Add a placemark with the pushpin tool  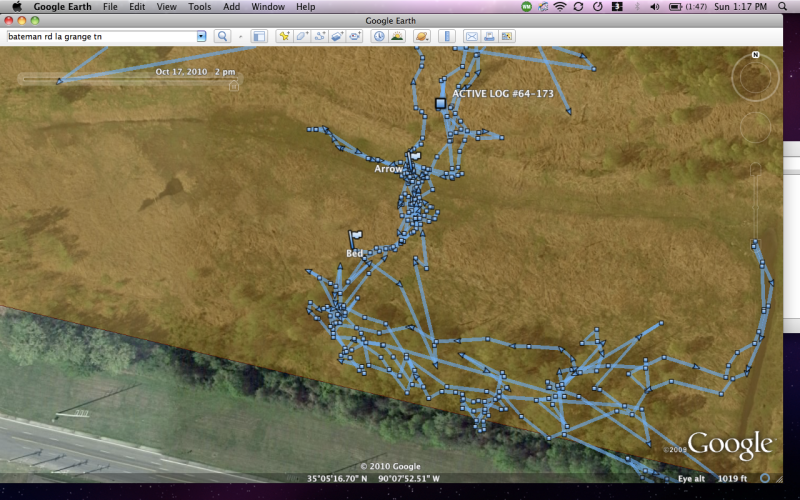point(284,36)
